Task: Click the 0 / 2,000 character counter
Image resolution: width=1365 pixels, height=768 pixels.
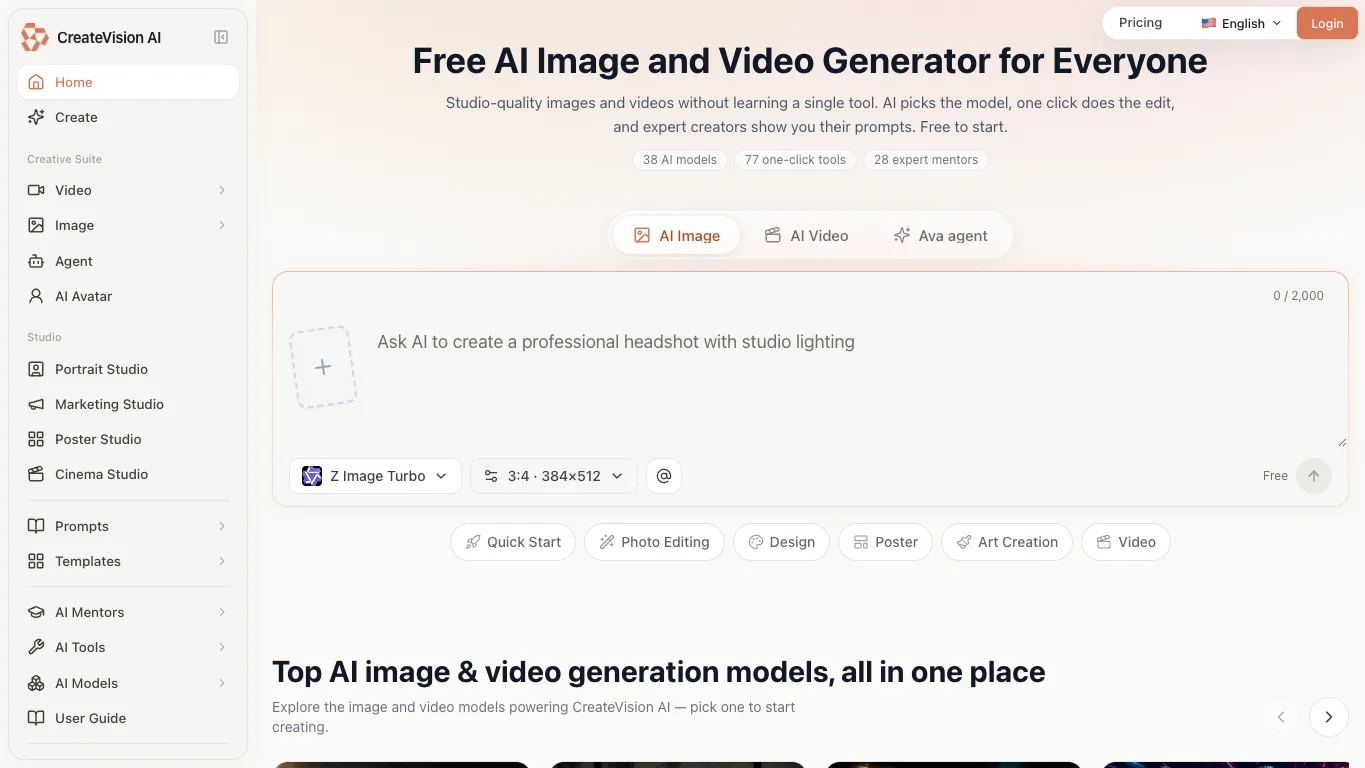Action: coord(1298,296)
